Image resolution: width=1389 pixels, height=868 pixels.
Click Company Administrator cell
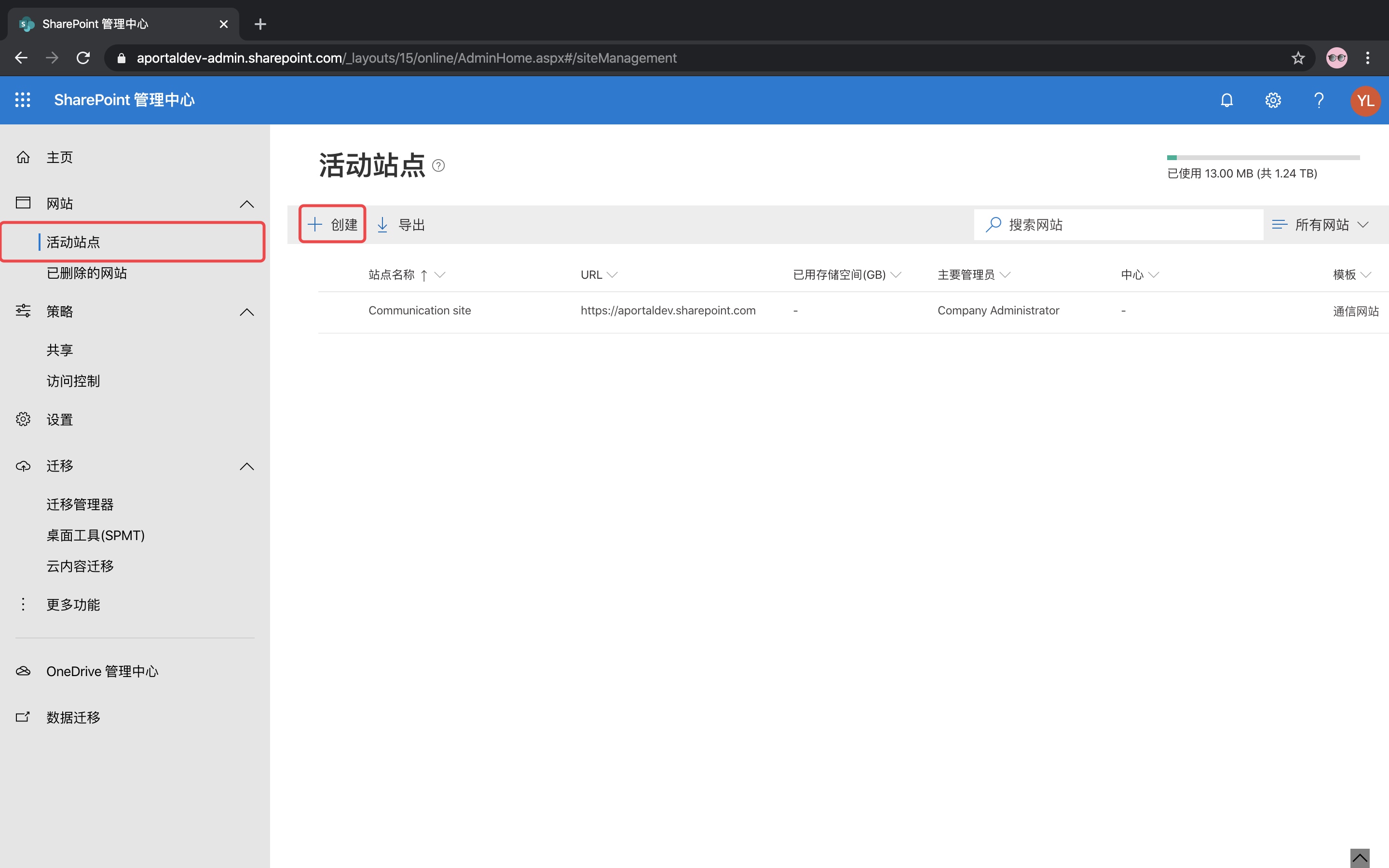pos(998,311)
